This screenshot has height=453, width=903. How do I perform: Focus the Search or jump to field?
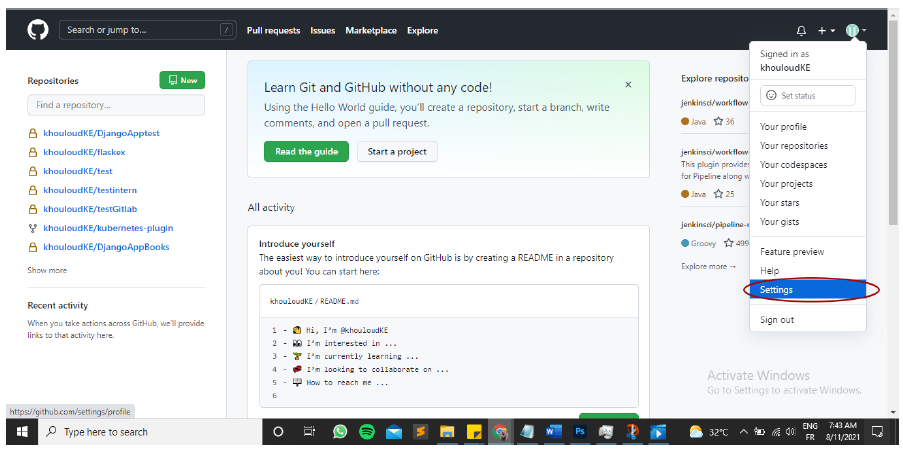147,30
